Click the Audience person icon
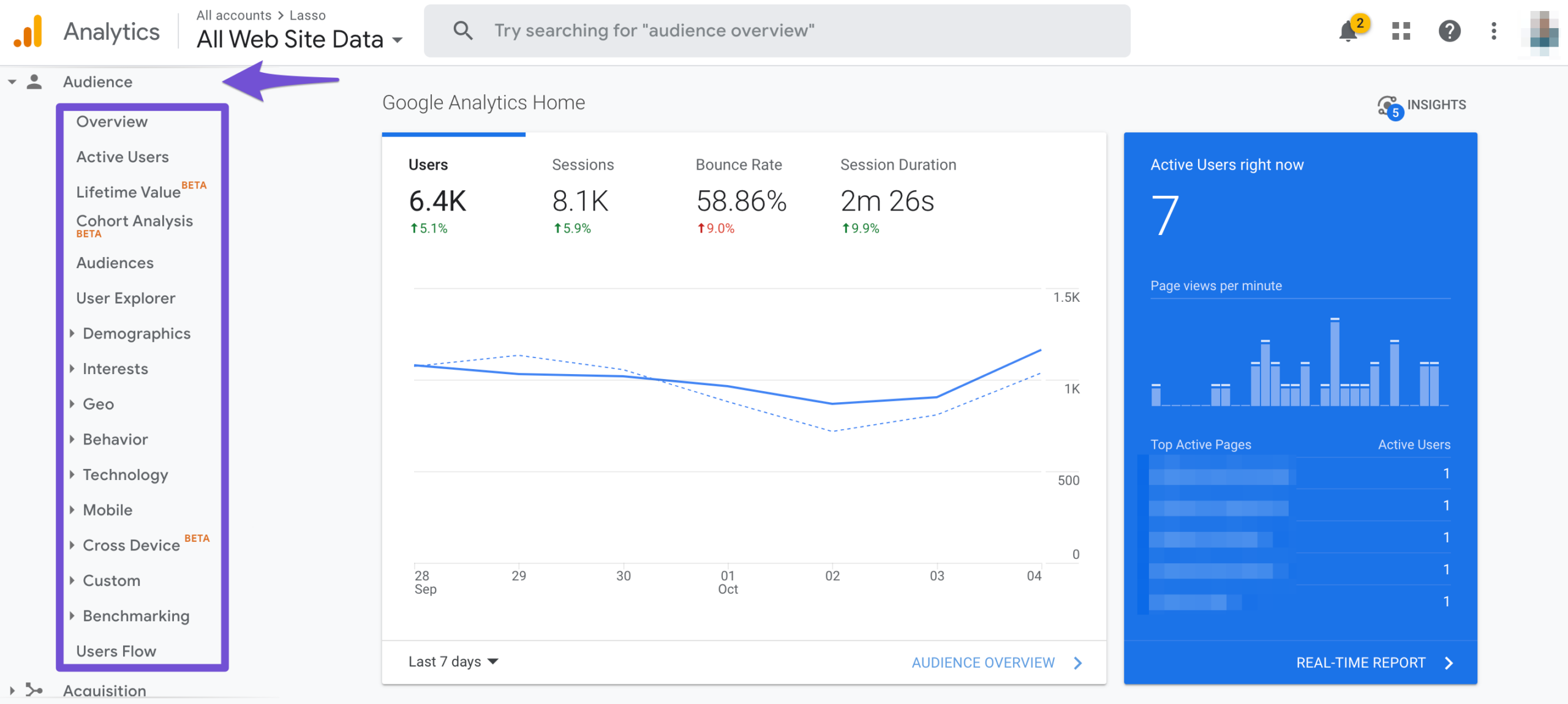The height and width of the screenshot is (704, 1568). tap(34, 82)
